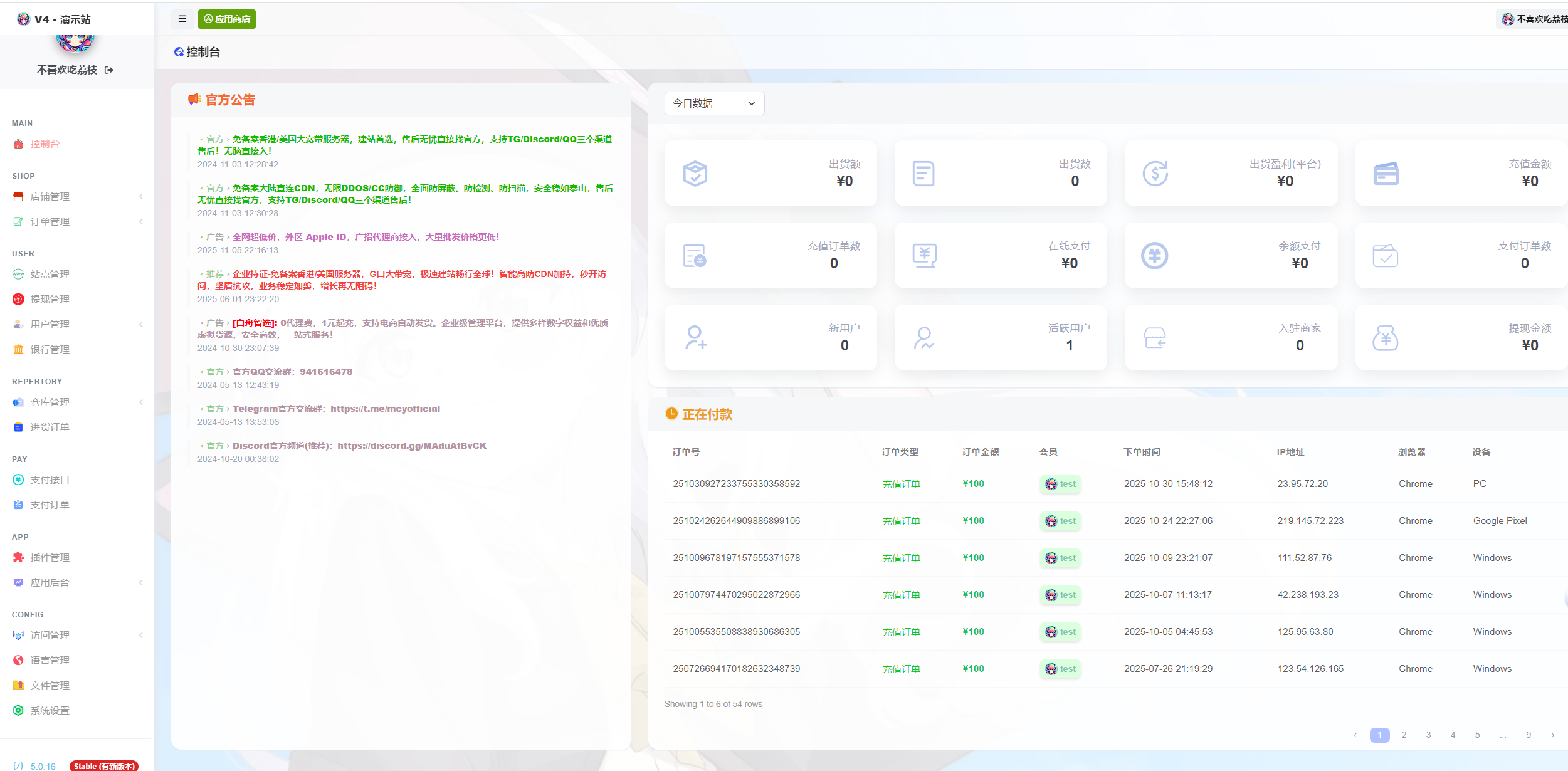Click the hamburger menu toggle icon

point(182,19)
